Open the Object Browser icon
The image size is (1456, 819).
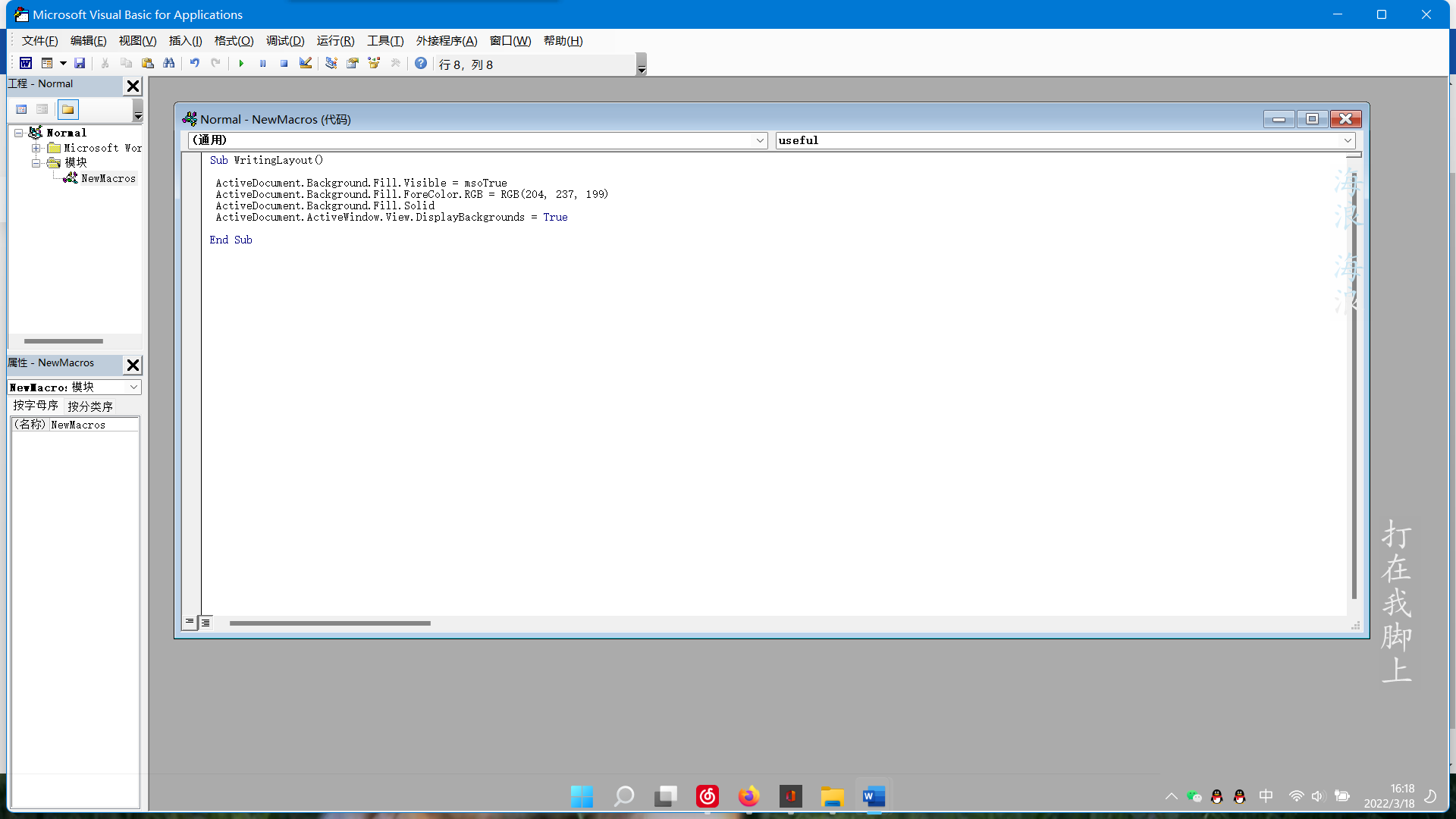374,64
